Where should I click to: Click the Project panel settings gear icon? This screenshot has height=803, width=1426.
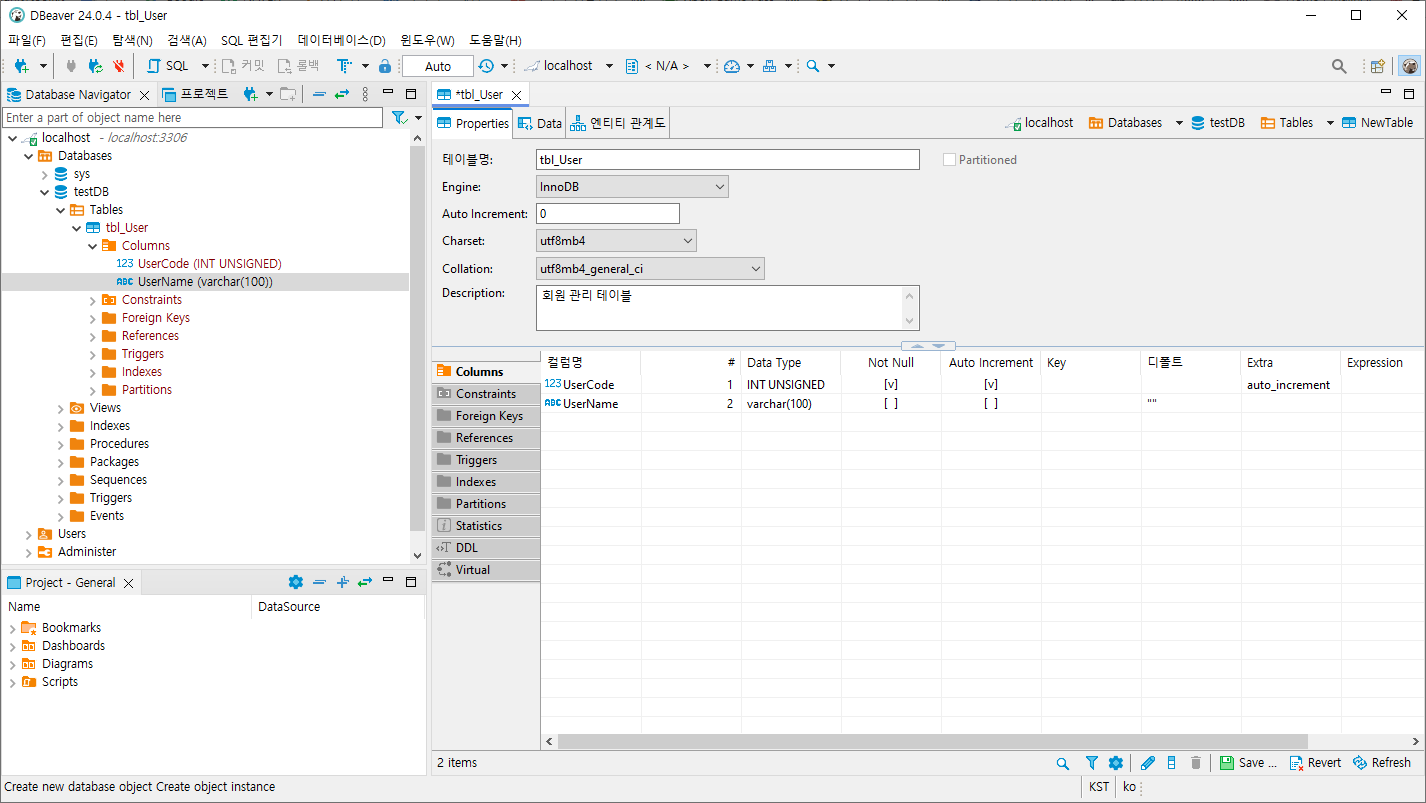tap(295, 582)
